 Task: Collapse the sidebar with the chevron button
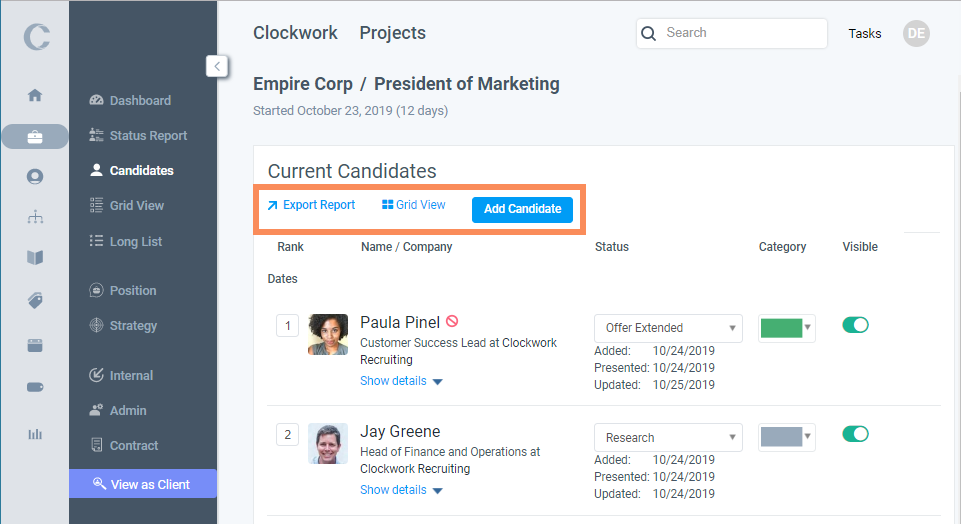click(x=218, y=66)
